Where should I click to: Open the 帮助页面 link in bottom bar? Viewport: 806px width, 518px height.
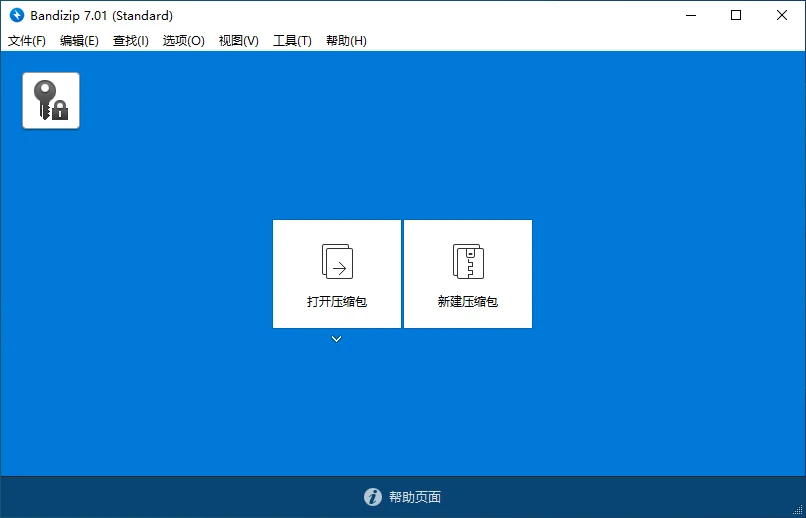tap(415, 497)
